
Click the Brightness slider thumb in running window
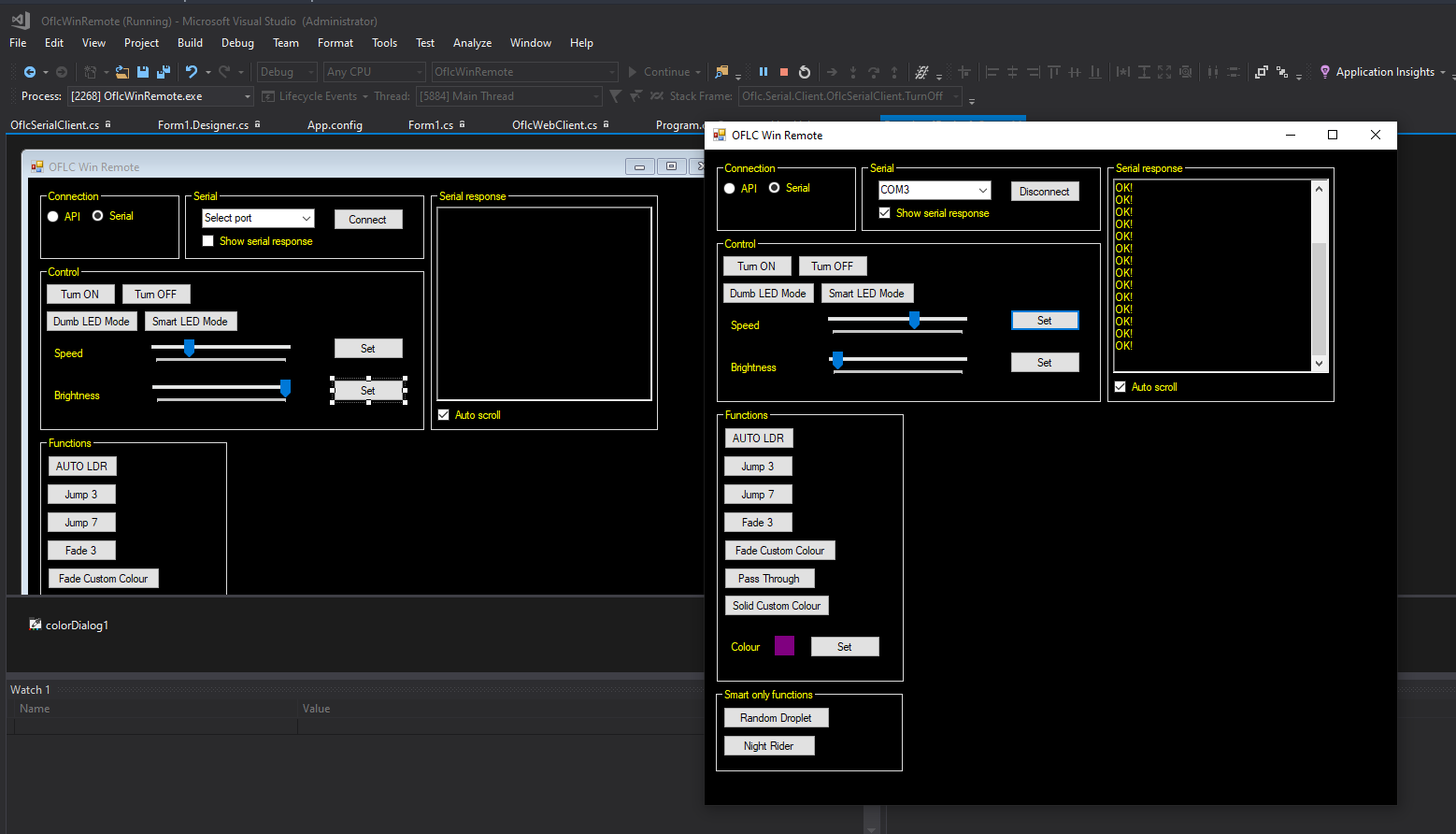pyautogui.click(x=838, y=360)
